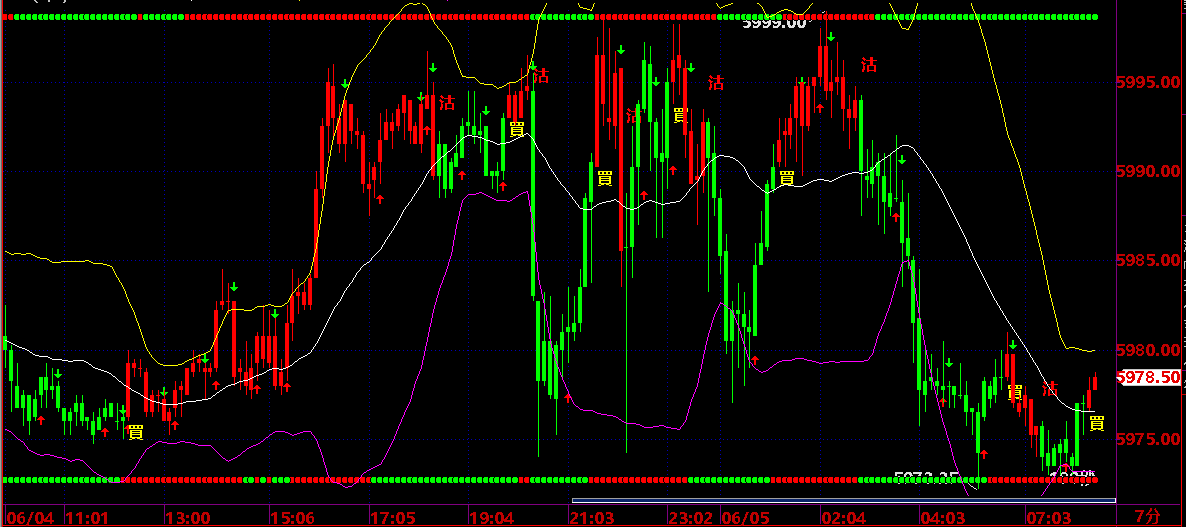This screenshot has height=527, width=1186.
Task: Click the 5990.00 price axis label
Action: click(1148, 172)
